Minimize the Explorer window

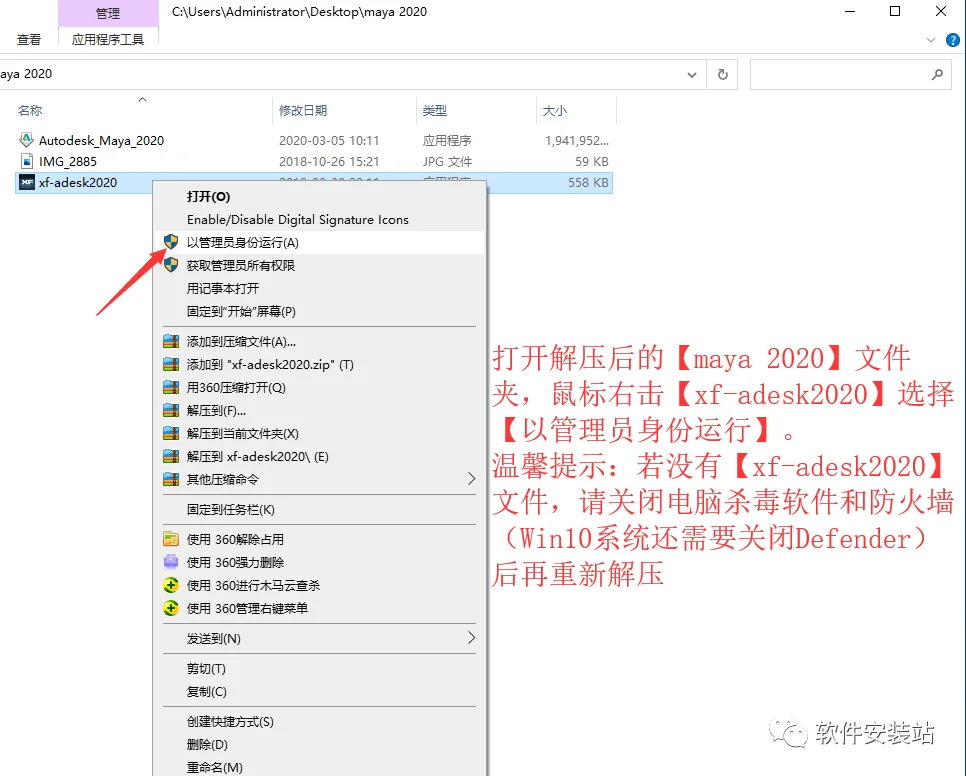pyautogui.click(x=850, y=12)
